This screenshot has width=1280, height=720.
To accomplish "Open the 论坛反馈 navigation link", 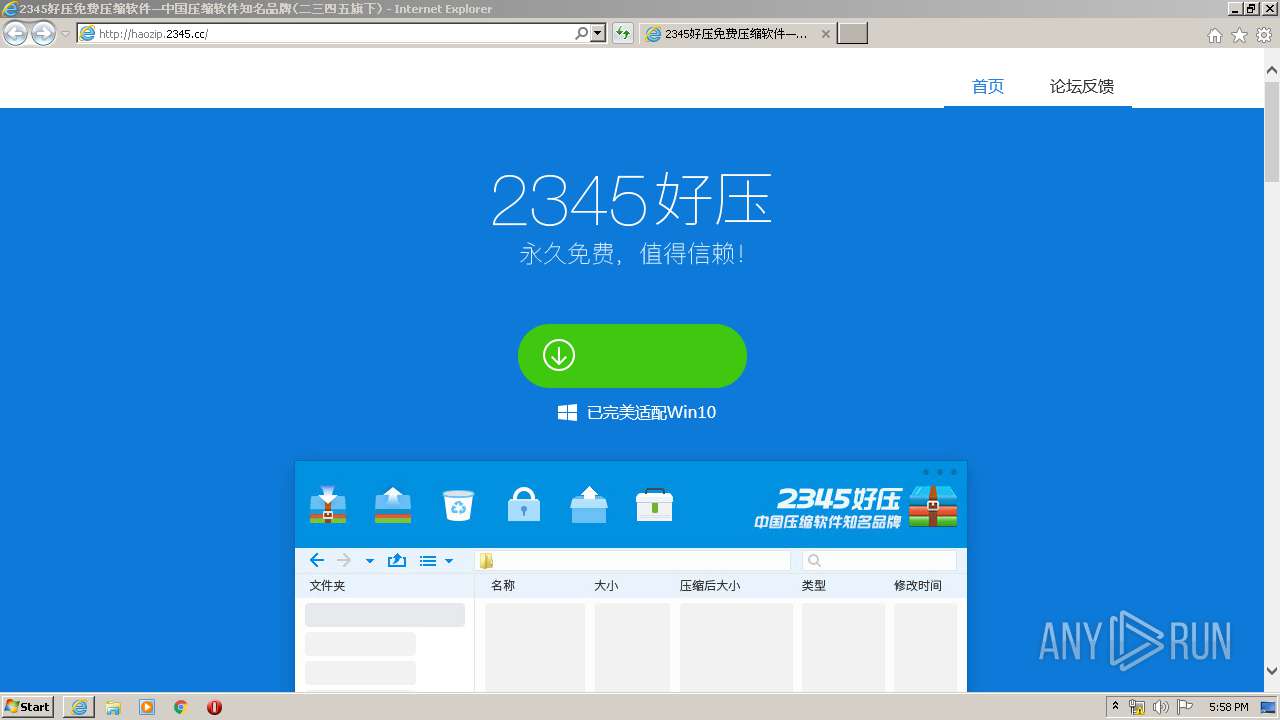I will (x=1082, y=87).
